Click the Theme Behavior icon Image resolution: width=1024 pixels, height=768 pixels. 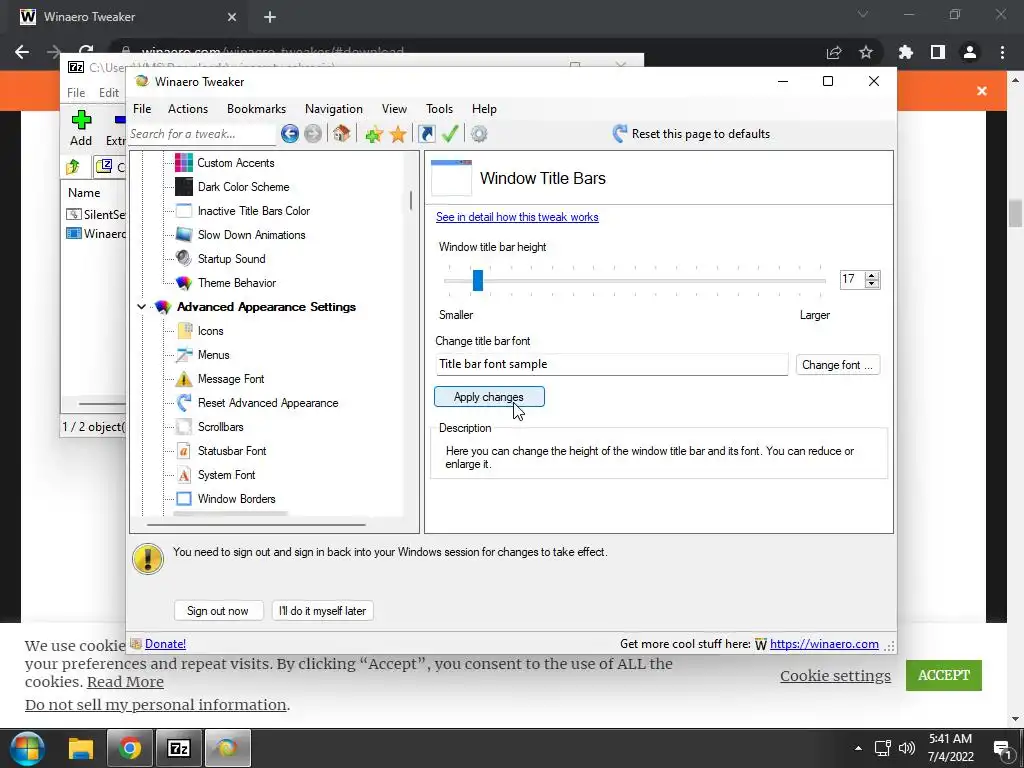(184, 283)
